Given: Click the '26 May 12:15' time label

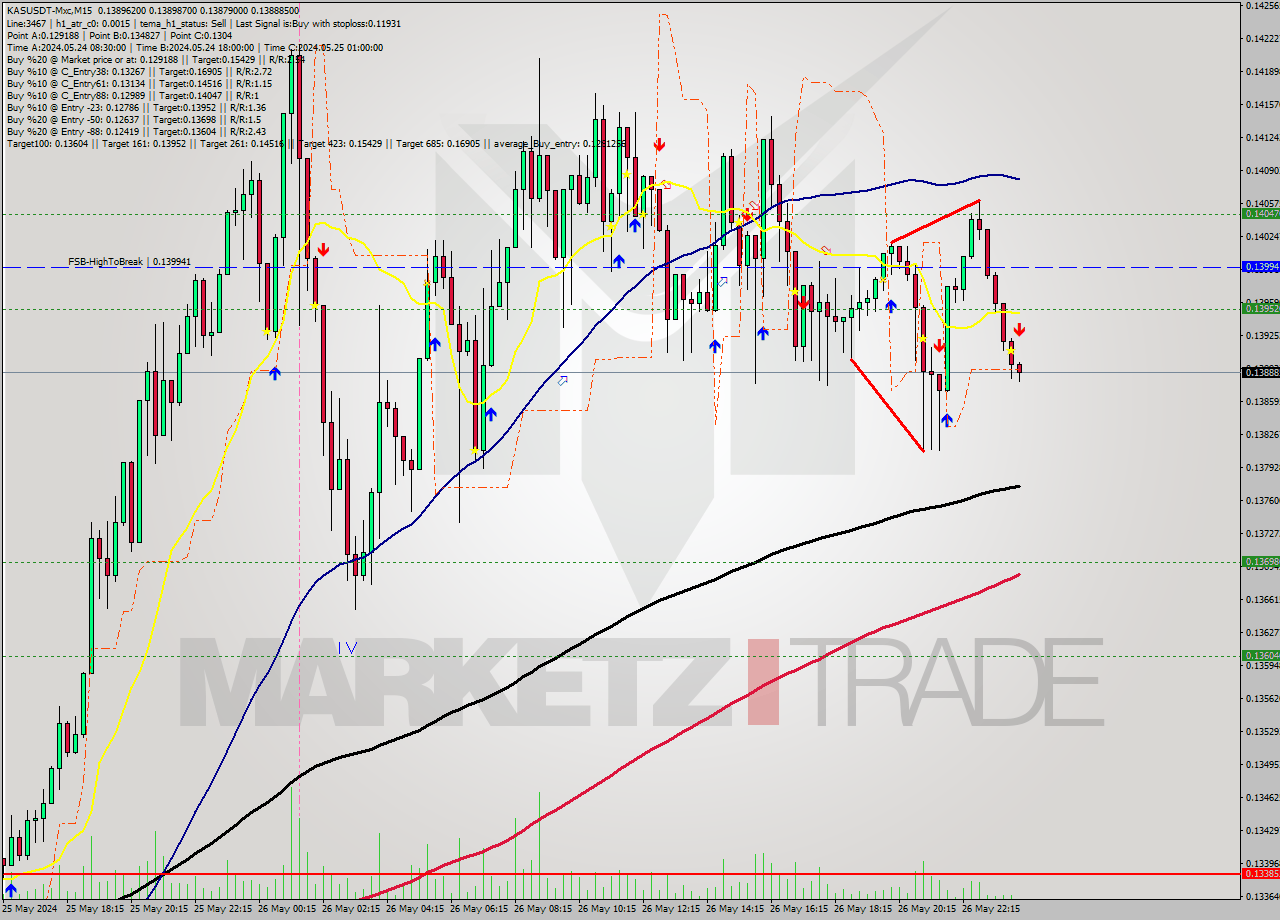Looking at the screenshot, I should coord(670,910).
